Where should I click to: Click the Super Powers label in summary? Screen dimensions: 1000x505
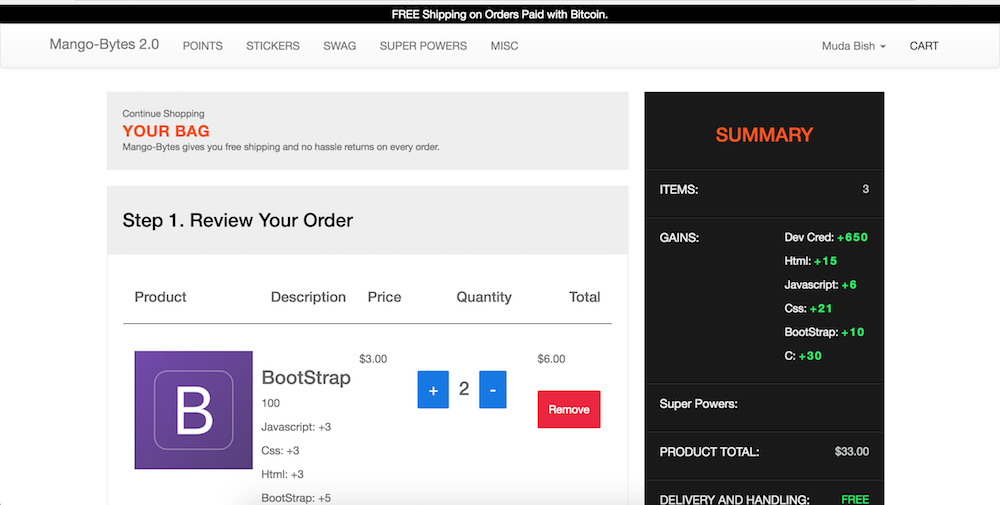(x=698, y=404)
